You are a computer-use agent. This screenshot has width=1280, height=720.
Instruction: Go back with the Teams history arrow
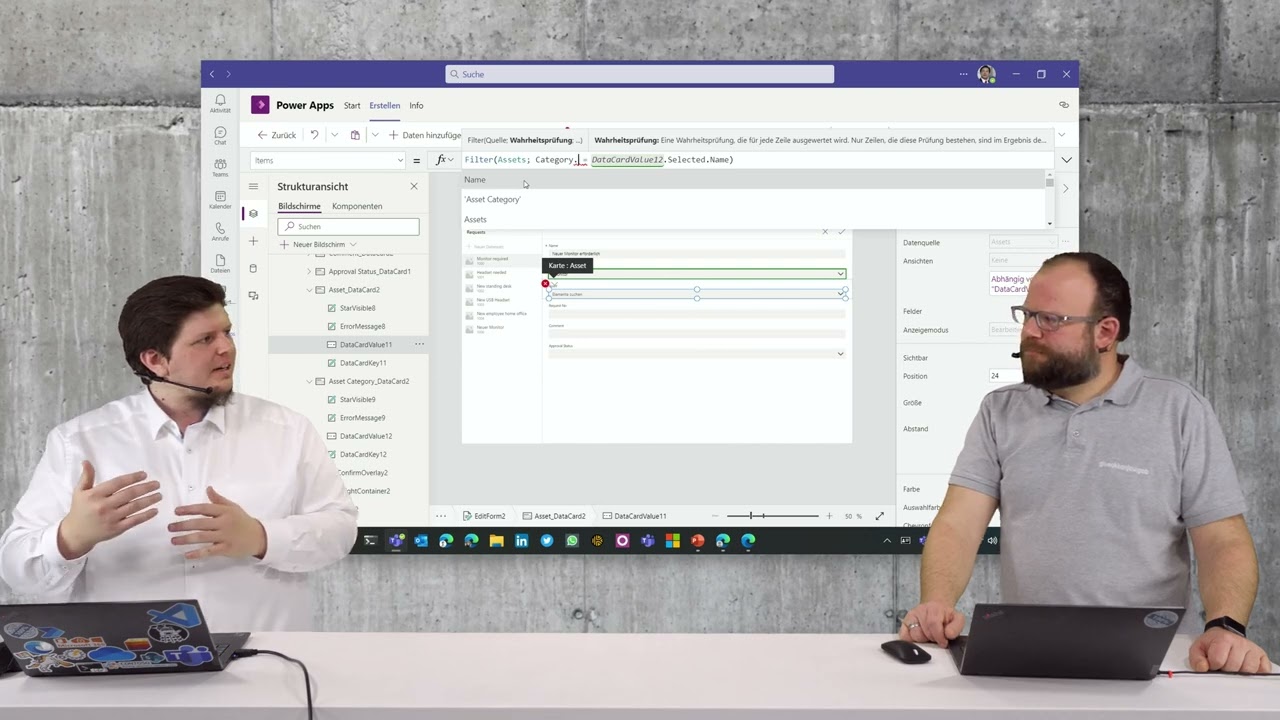(x=212, y=74)
